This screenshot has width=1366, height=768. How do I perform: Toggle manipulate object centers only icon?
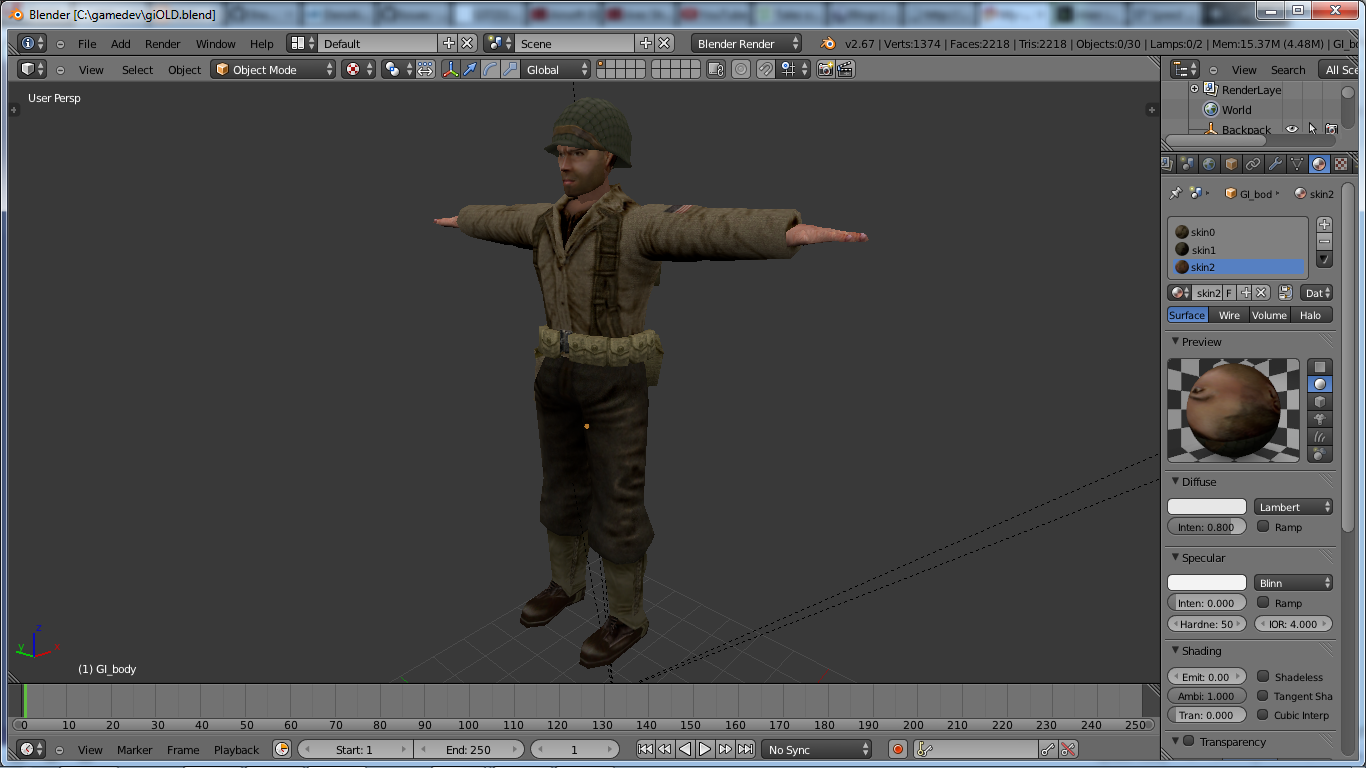[425, 69]
